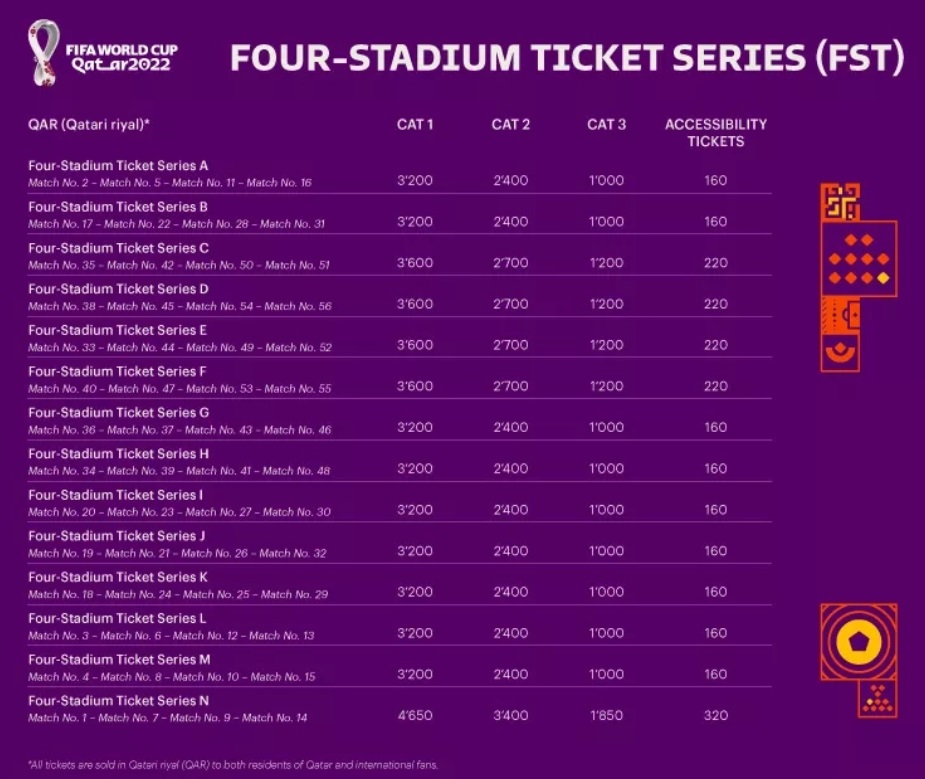Viewport: 925px width, 779px height.
Task: Click the Accessibility Tickets column header
Action: [715, 132]
